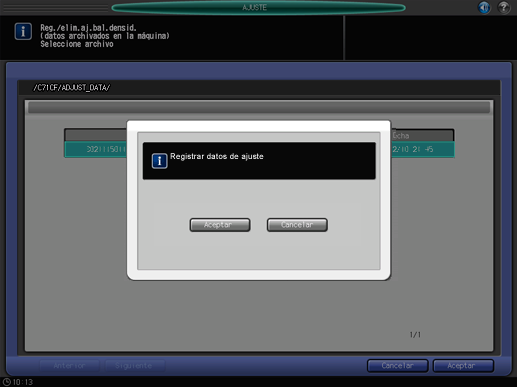
Task: Click the Registrar datos de ajuste message
Action: 217,156
